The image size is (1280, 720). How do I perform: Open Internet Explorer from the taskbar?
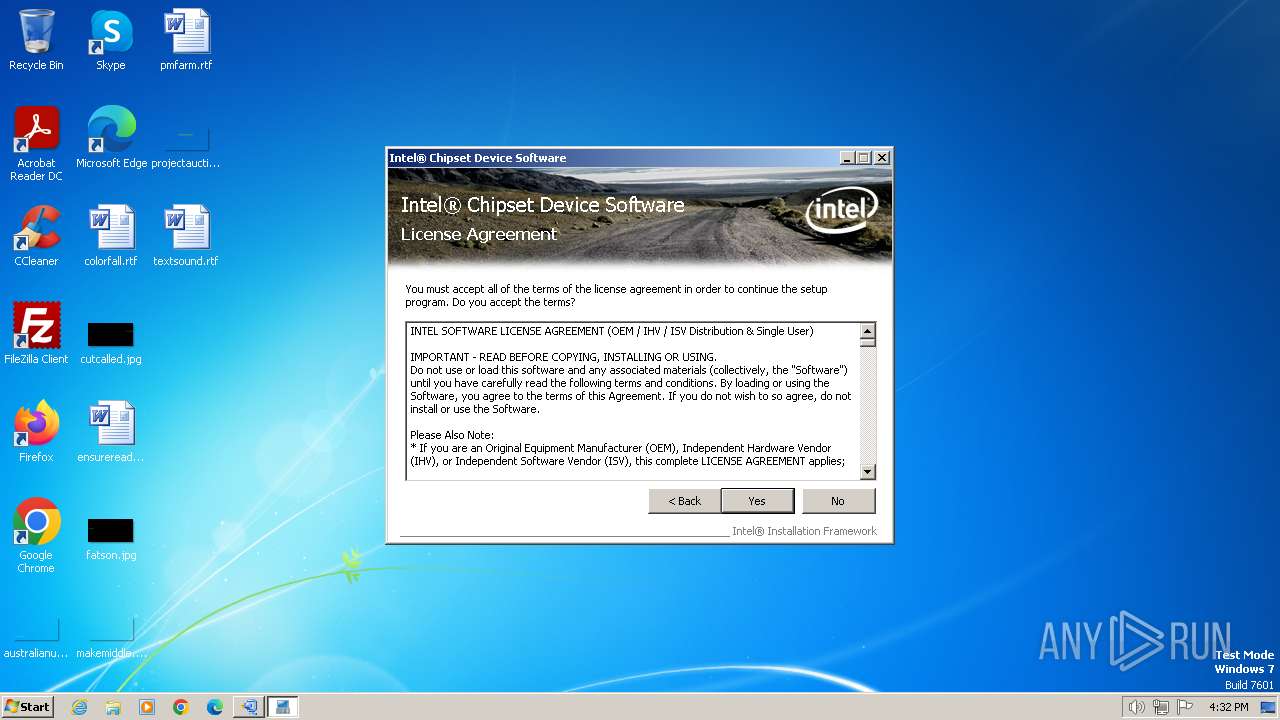(x=79, y=707)
